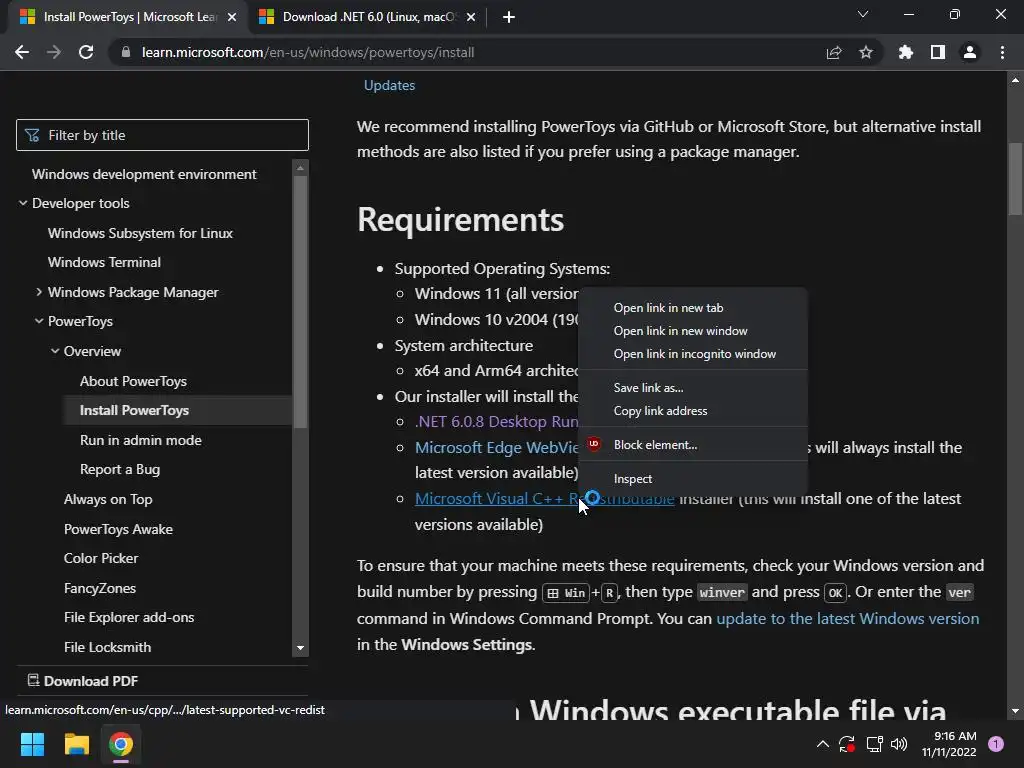
Task: Show hidden system tray icons
Action: (x=823, y=744)
